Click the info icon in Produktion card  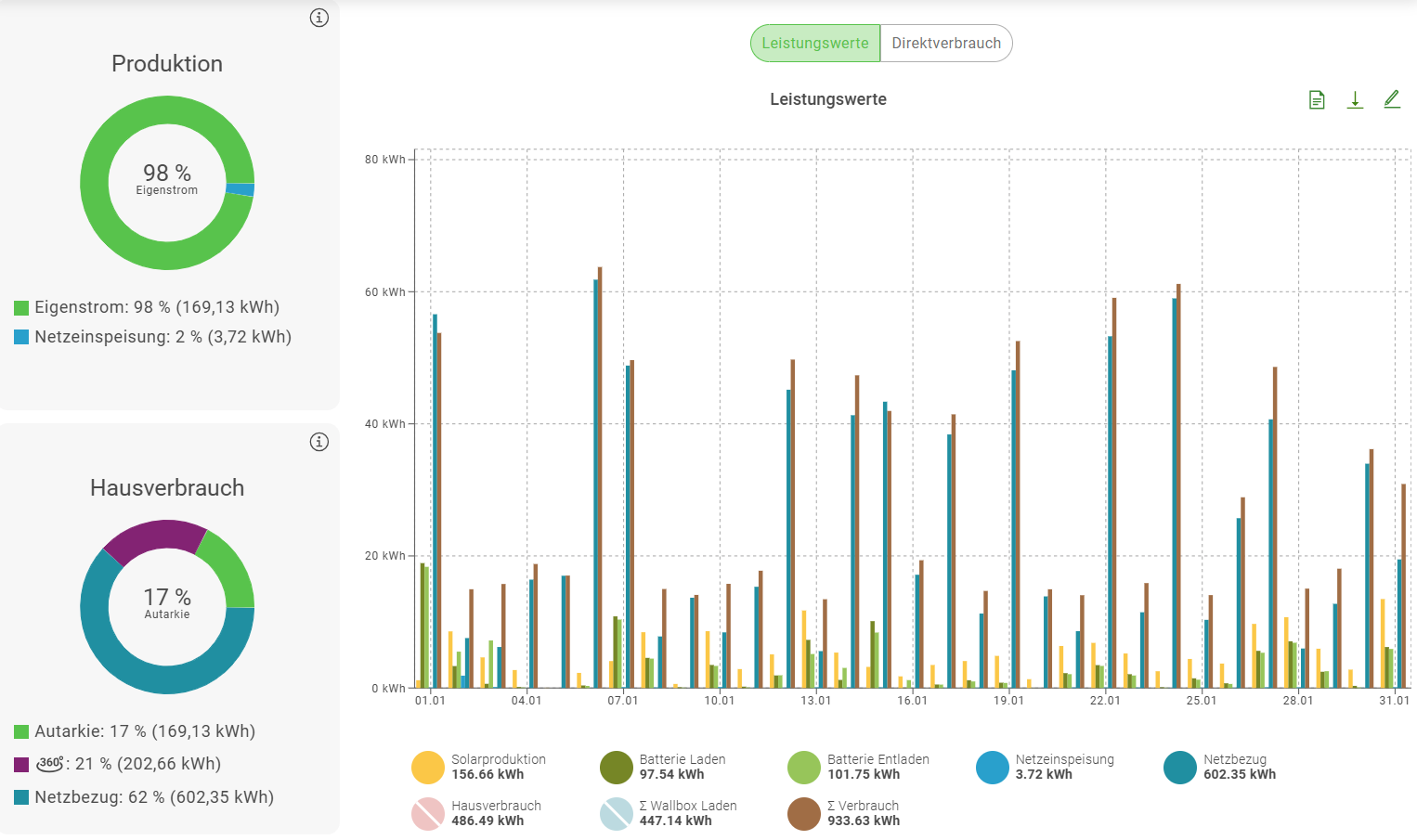pos(319,18)
